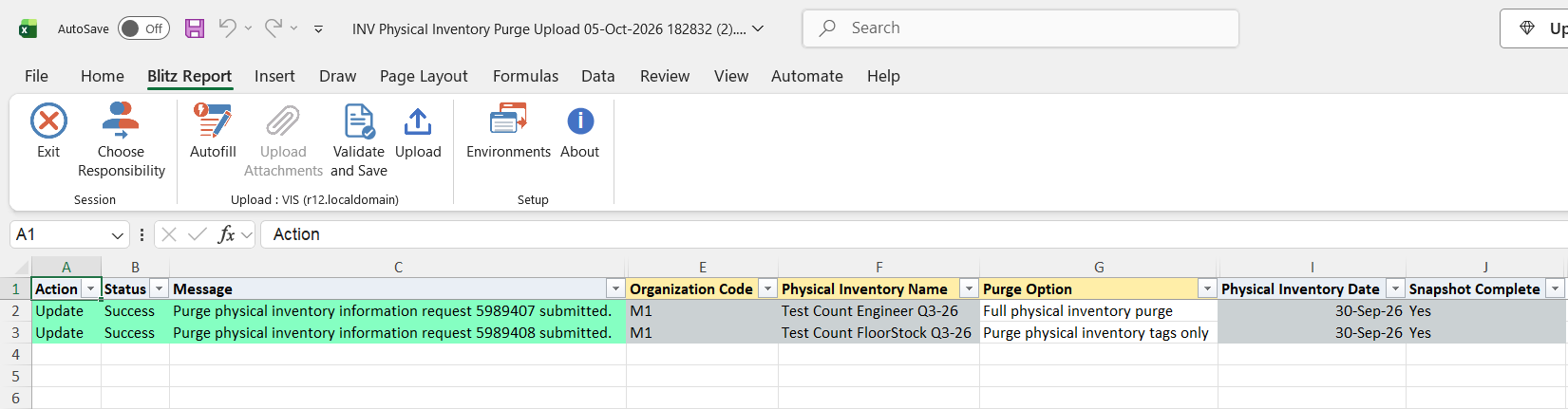The height and width of the screenshot is (409, 1568).
Task: Click the Insert Function fx icon
Action: pyautogui.click(x=226, y=234)
